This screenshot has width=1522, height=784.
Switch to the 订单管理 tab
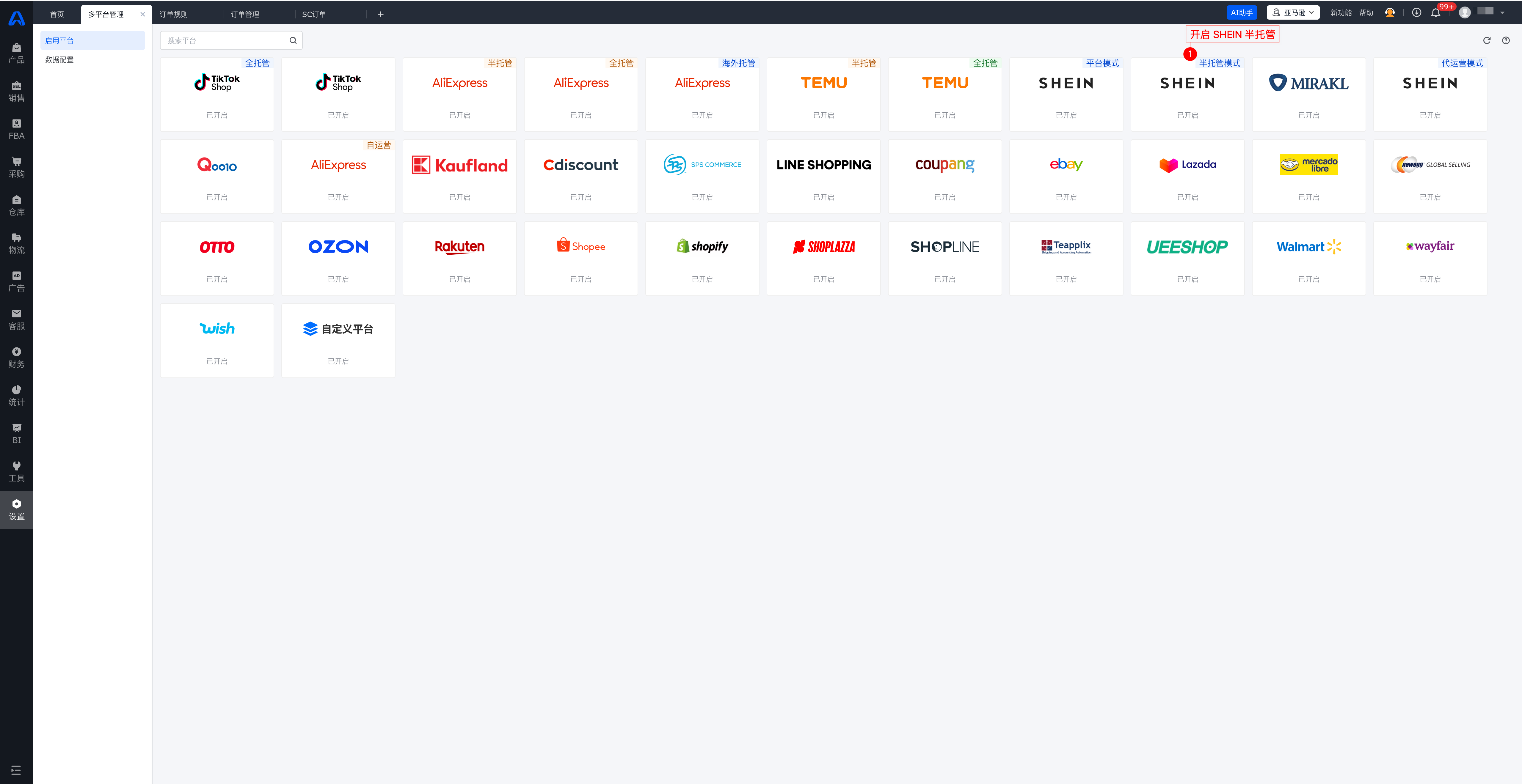coord(245,14)
